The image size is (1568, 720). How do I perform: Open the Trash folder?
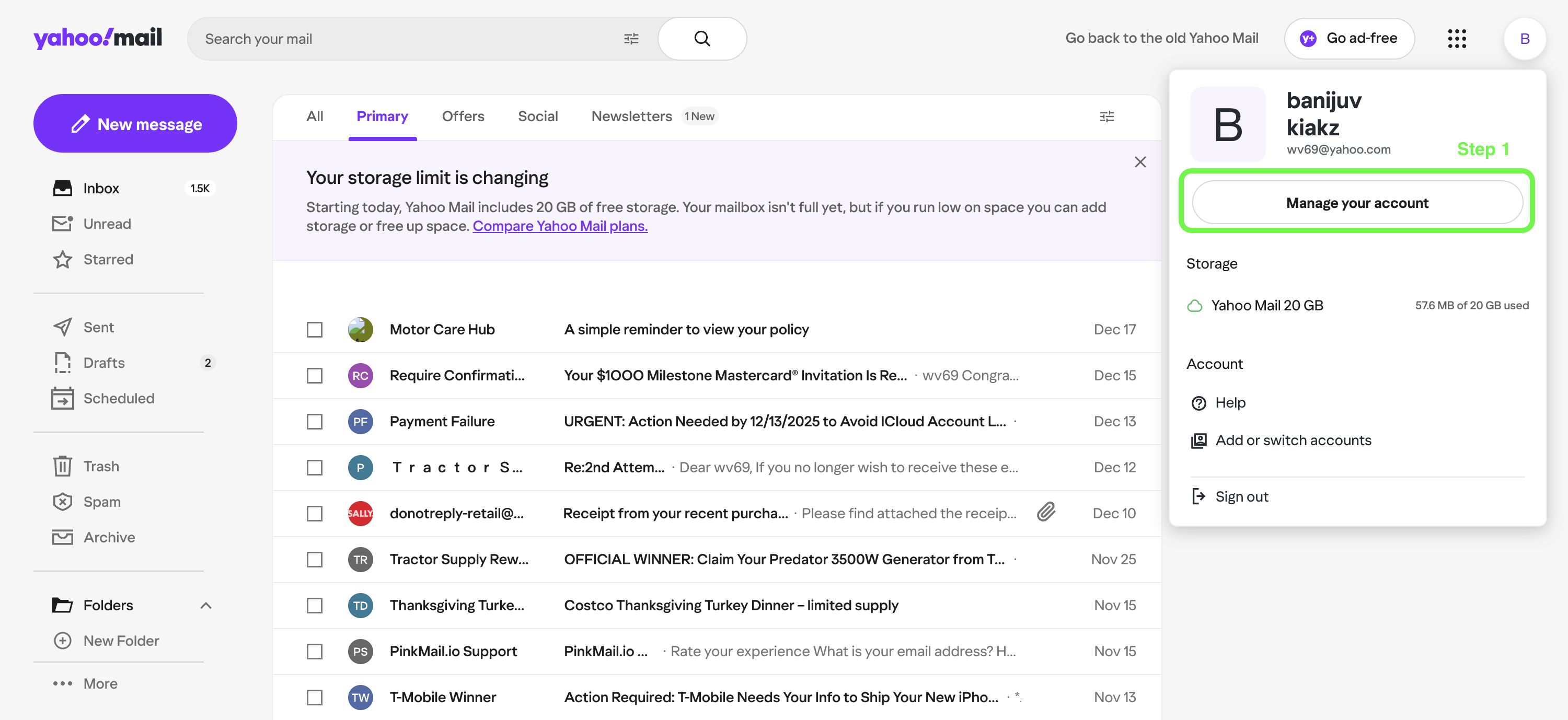tap(100, 466)
